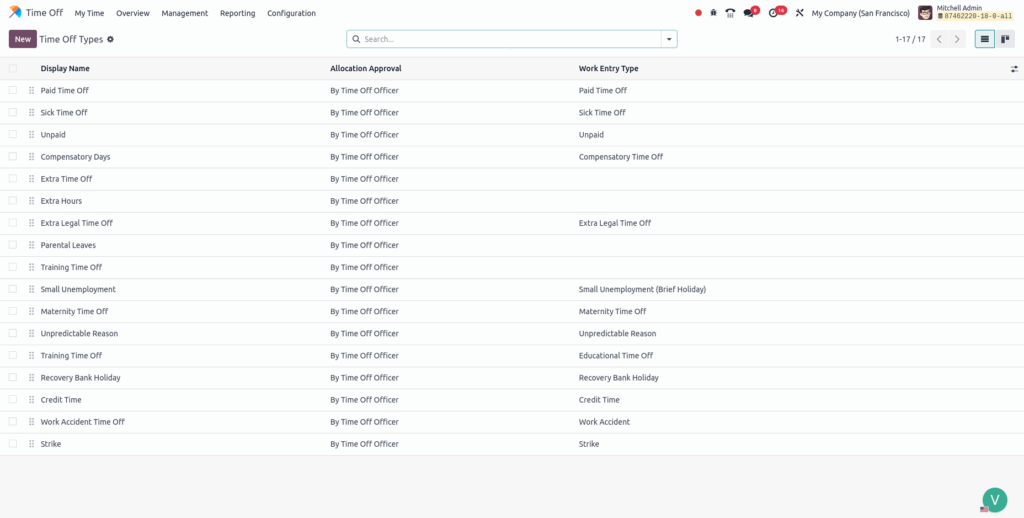Click the Time Off app logo
The height and width of the screenshot is (518, 1024).
tap(15, 13)
